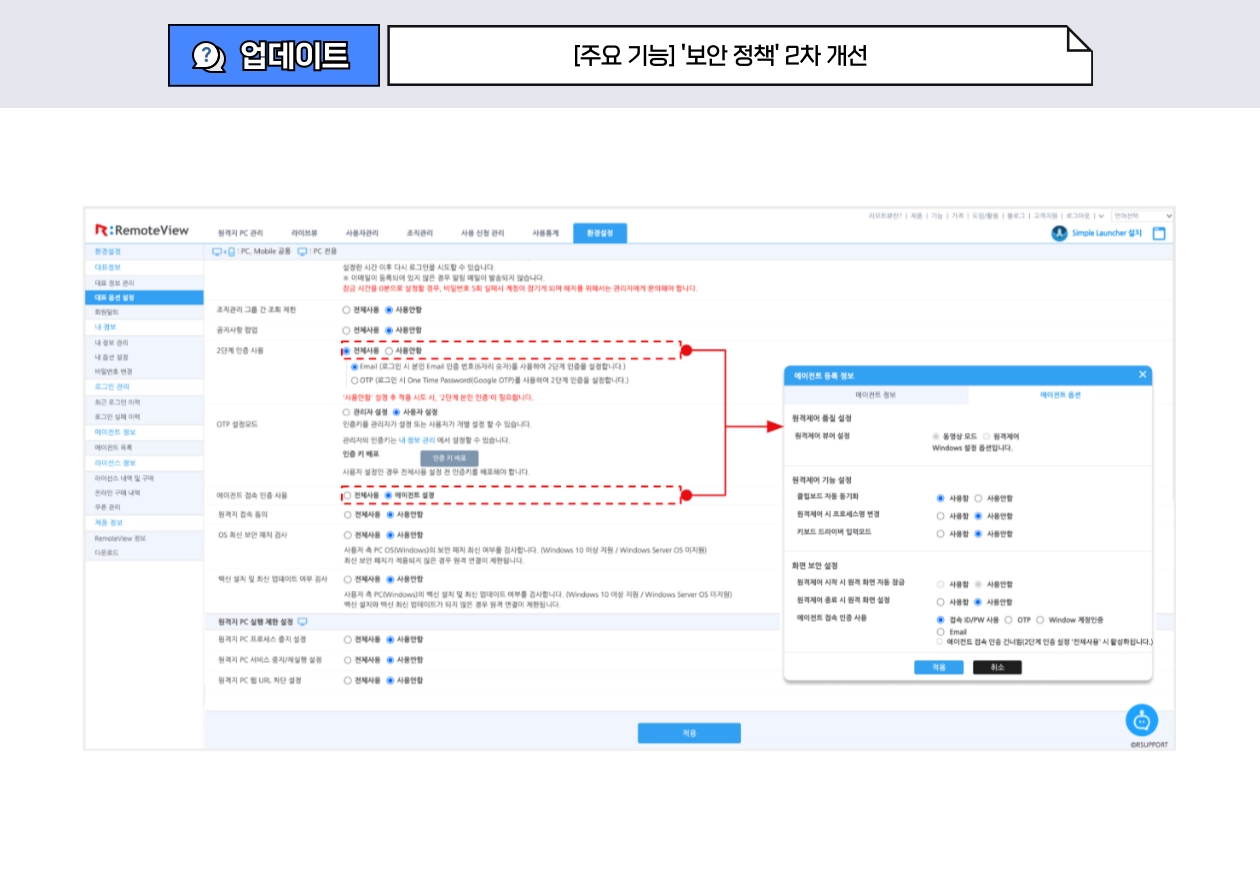Open 에이전트 목록 in sidebar
This screenshot has height=891, width=1260.
click(113, 447)
